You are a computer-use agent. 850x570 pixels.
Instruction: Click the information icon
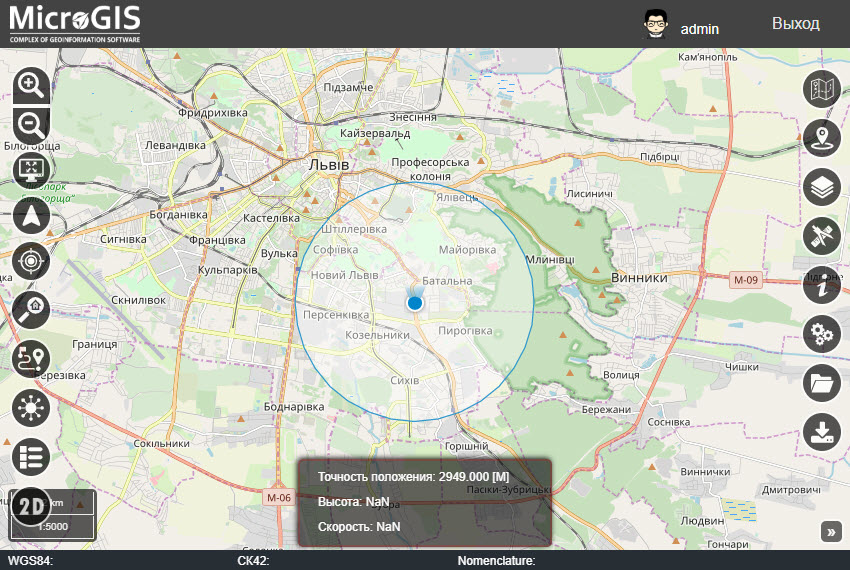pos(821,285)
